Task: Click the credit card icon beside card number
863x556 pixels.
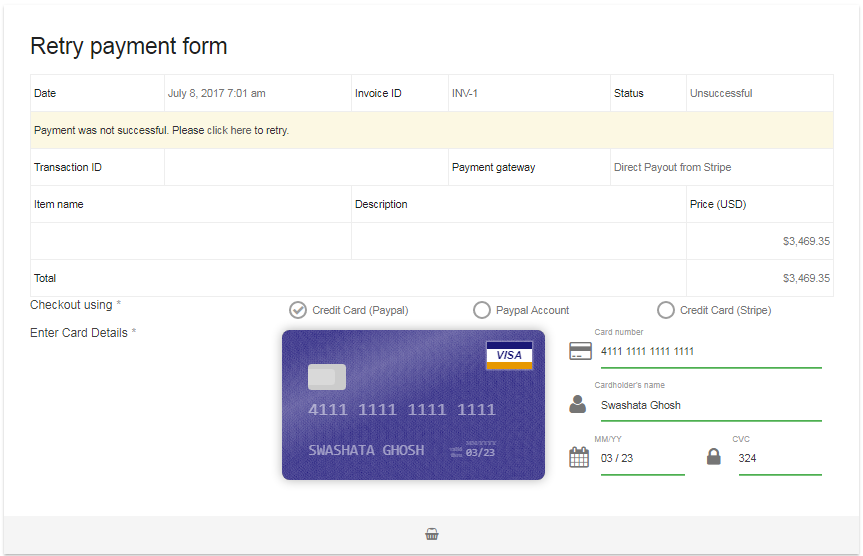Action: [579, 351]
